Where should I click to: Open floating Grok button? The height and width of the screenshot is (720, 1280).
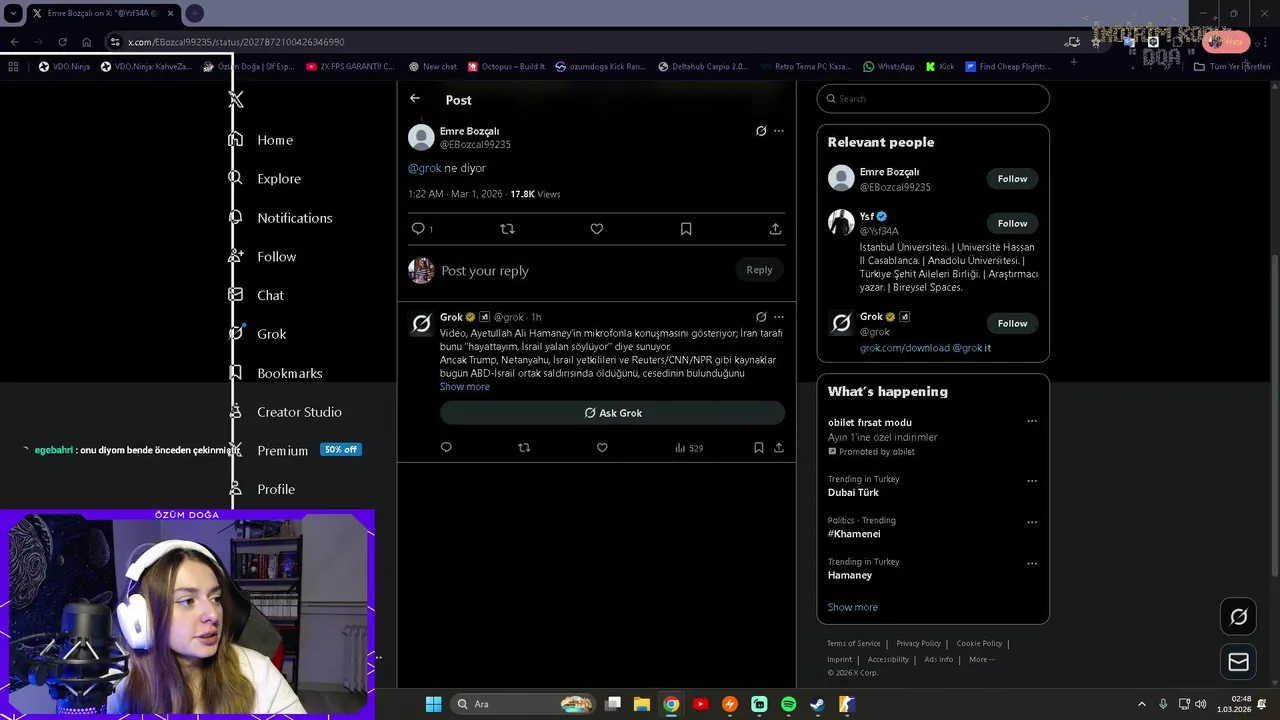tap(1238, 617)
